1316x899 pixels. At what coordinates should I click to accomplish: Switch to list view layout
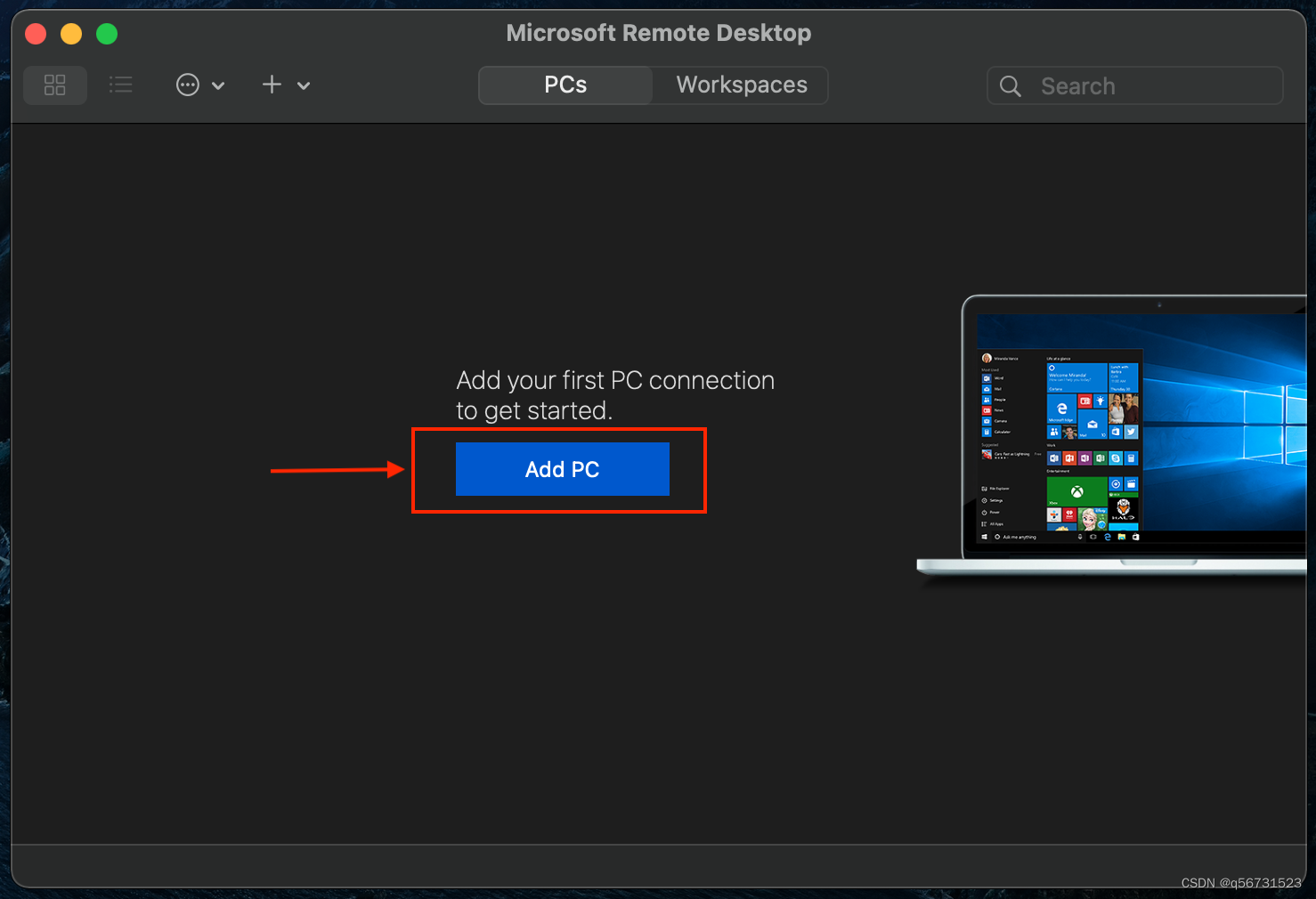click(x=121, y=85)
